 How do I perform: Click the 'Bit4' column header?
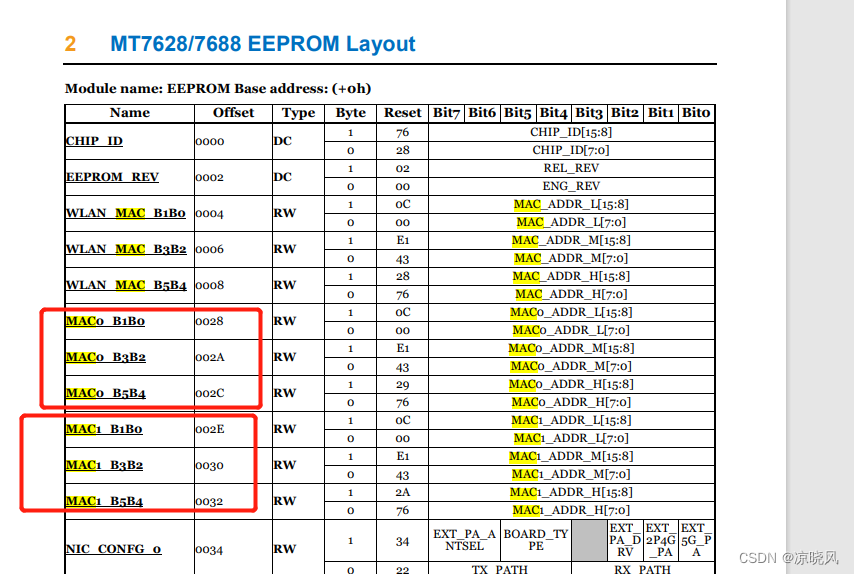pos(553,113)
